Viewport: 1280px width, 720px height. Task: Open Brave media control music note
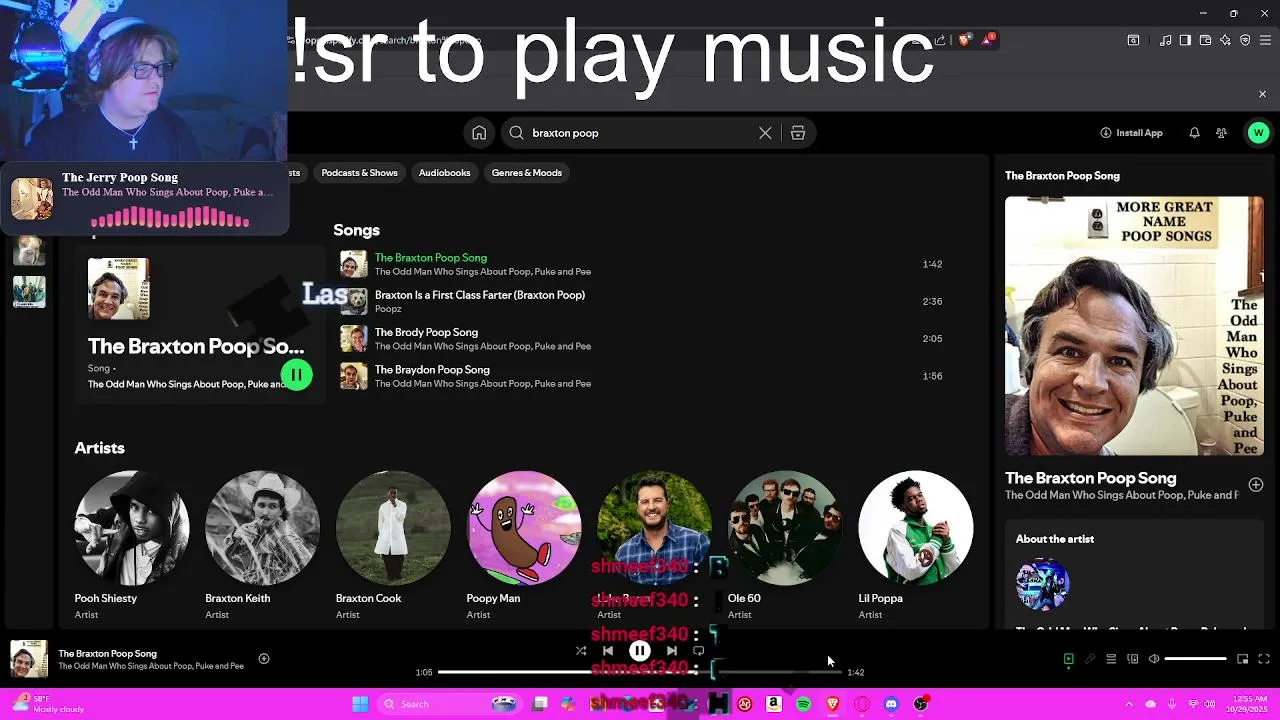point(1166,40)
